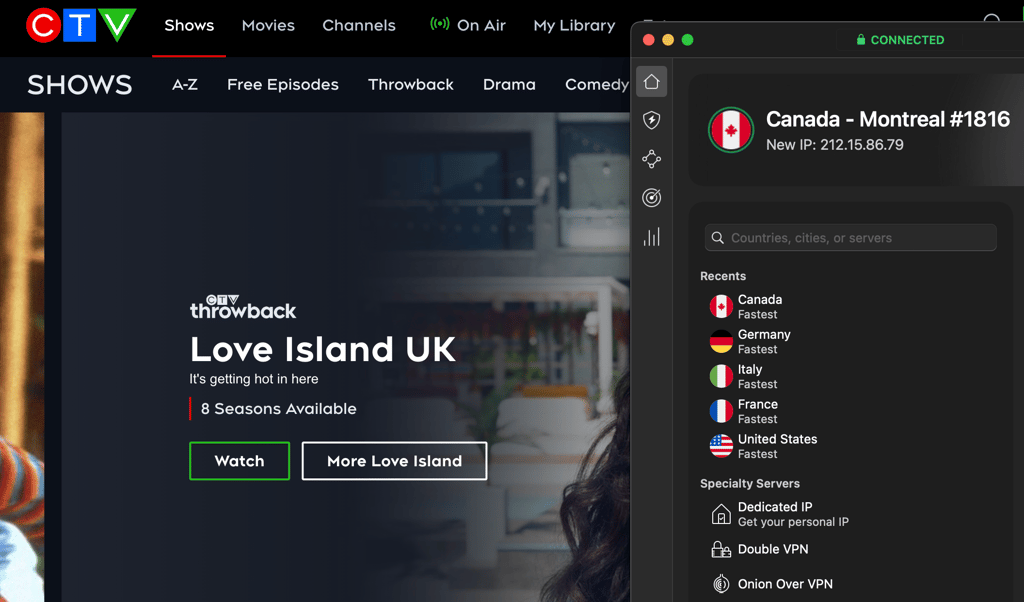Open Movies in CTV navigation
Image resolution: width=1024 pixels, height=602 pixels.
pos(268,25)
